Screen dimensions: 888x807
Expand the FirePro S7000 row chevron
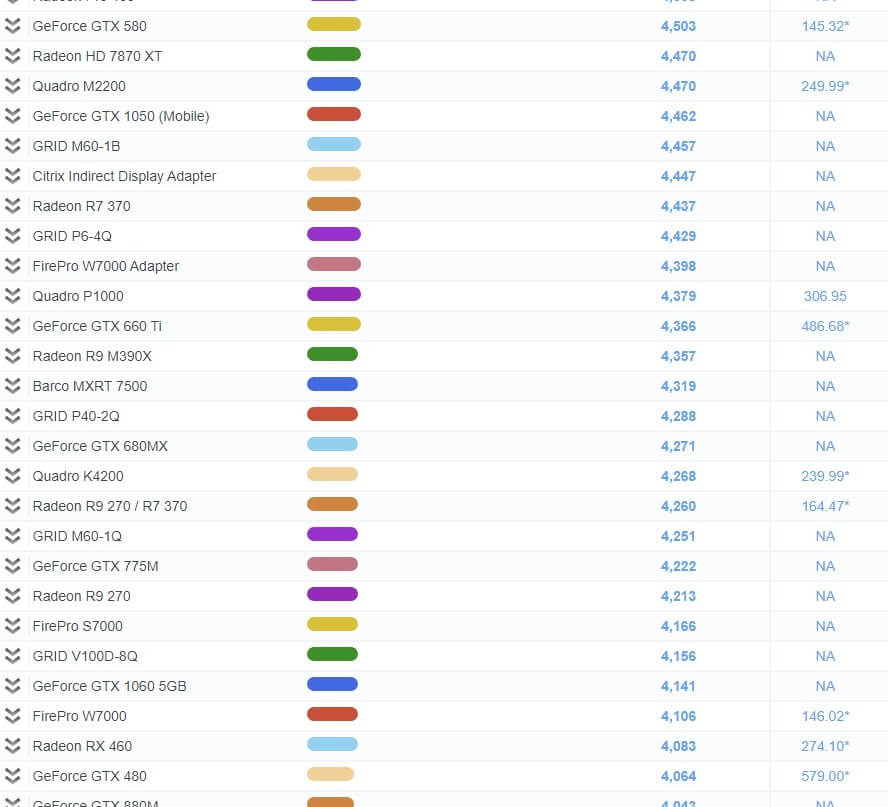click(12, 626)
